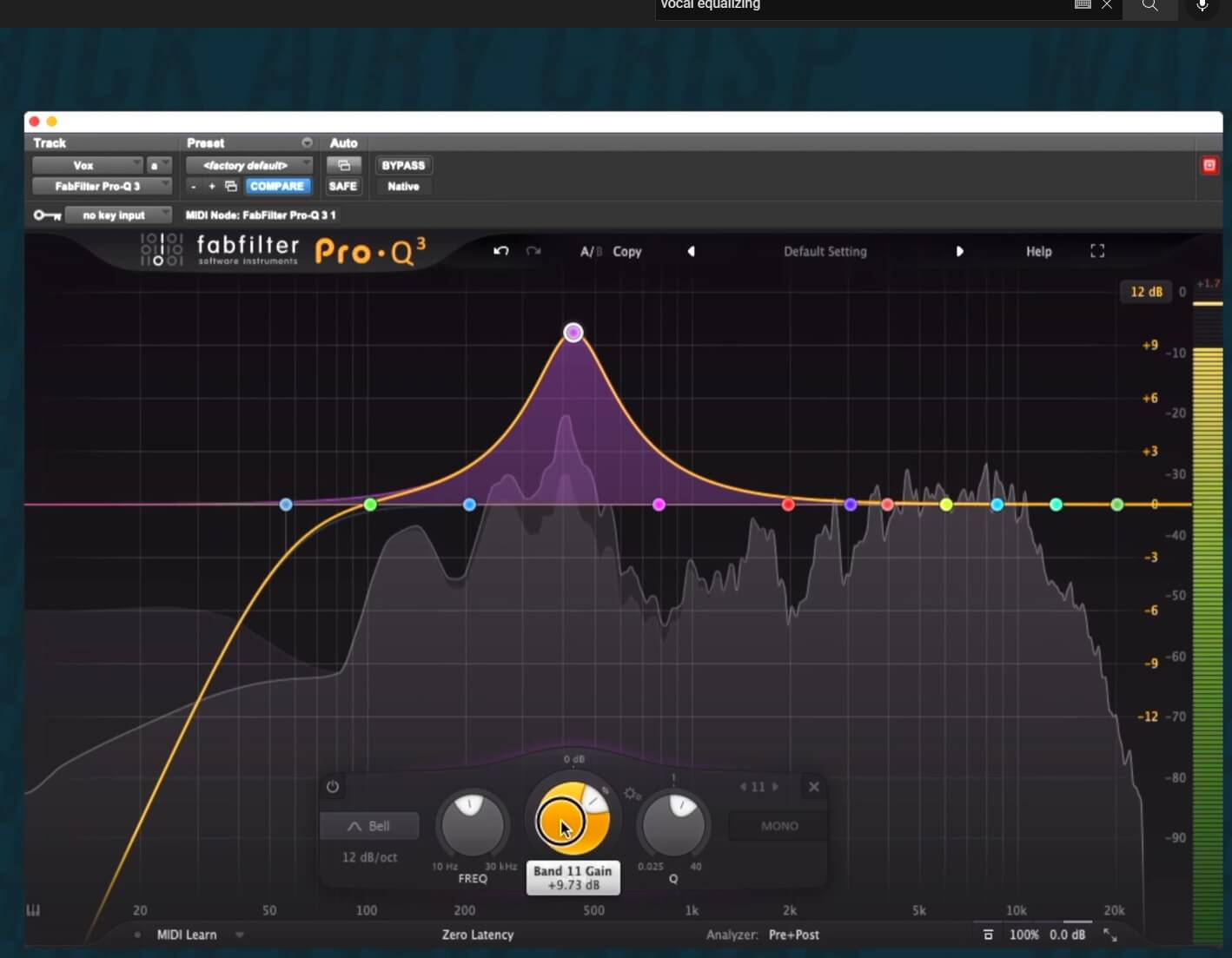Click the redo arrow in Pro-Q header
This screenshot has height=958, width=1232.
point(533,251)
